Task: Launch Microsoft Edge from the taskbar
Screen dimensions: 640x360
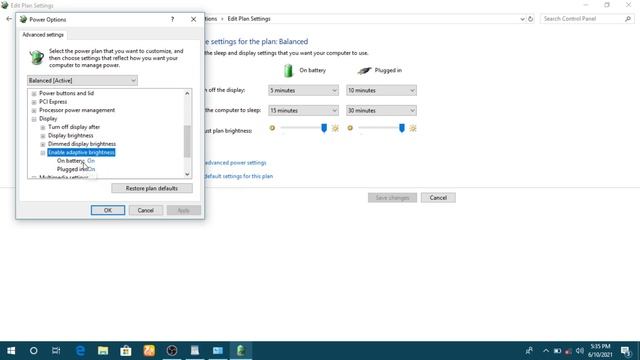Action: point(80,351)
